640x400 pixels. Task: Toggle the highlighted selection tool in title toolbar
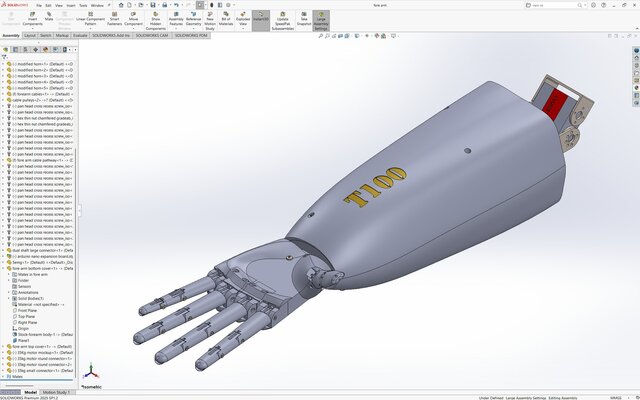200,5
